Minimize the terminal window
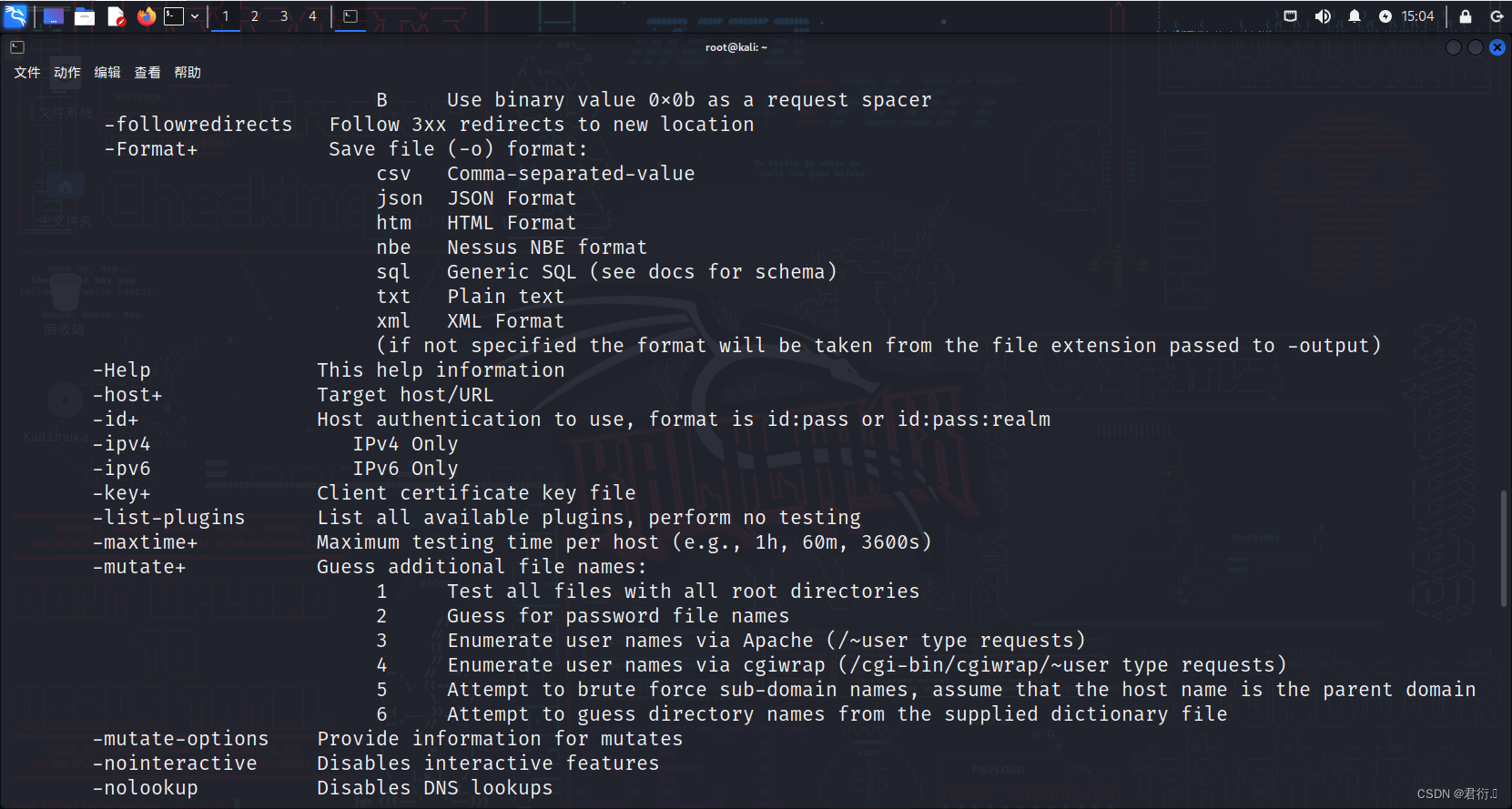 coord(1454,47)
